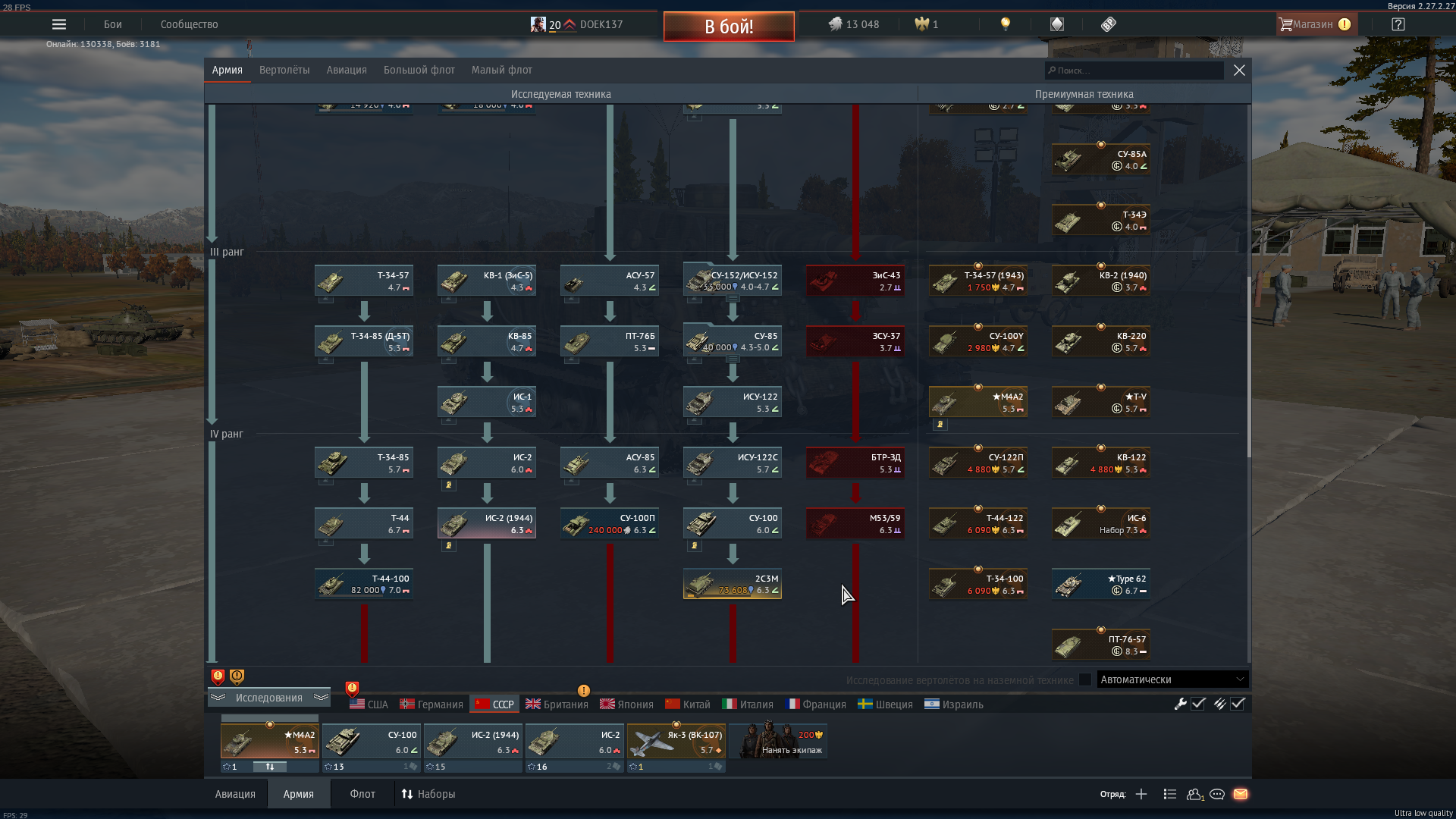Open the Магазин shop button
This screenshot has height=819, width=1456.
coord(1316,24)
